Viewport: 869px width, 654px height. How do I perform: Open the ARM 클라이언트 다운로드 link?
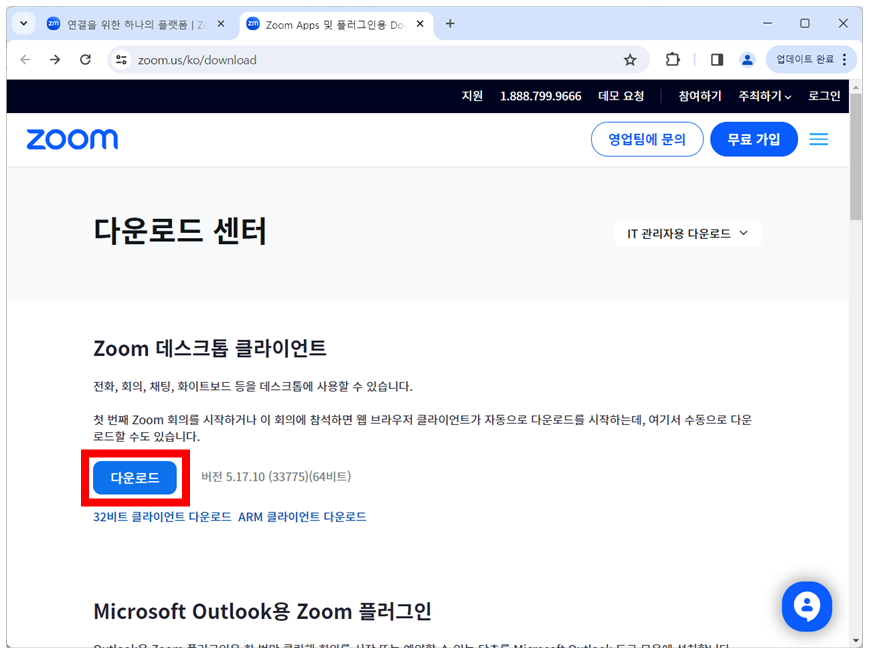[302, 517]
